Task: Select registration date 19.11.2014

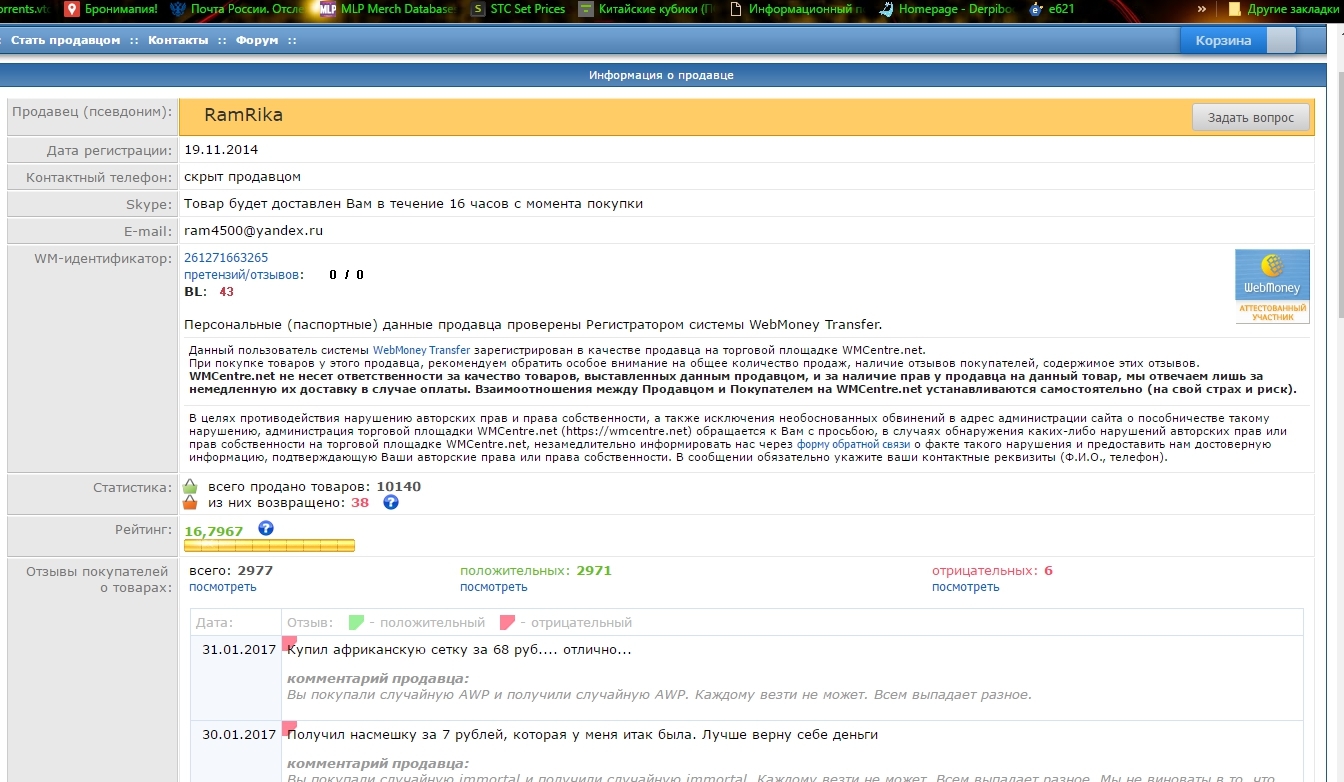Action: [x=221, y=150]
